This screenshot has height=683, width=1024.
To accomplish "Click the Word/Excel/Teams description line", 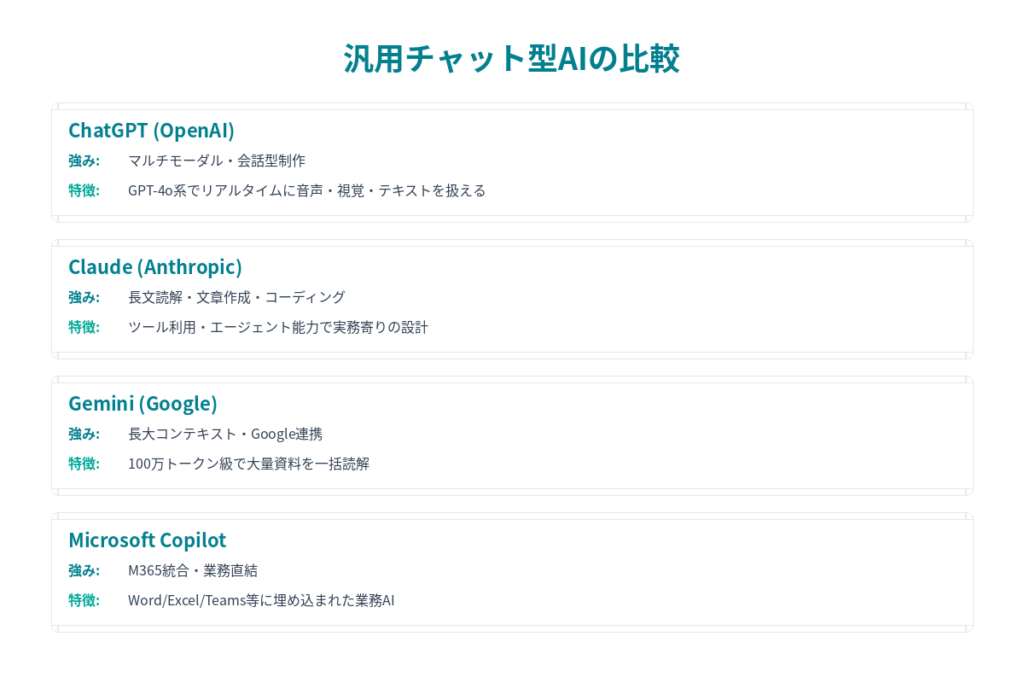I will coord(261,600).
